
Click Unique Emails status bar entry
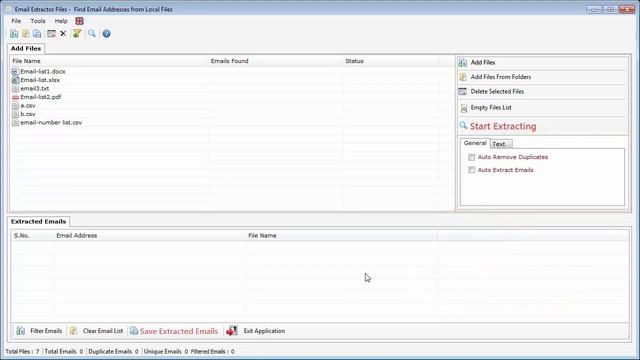[166, 351]
